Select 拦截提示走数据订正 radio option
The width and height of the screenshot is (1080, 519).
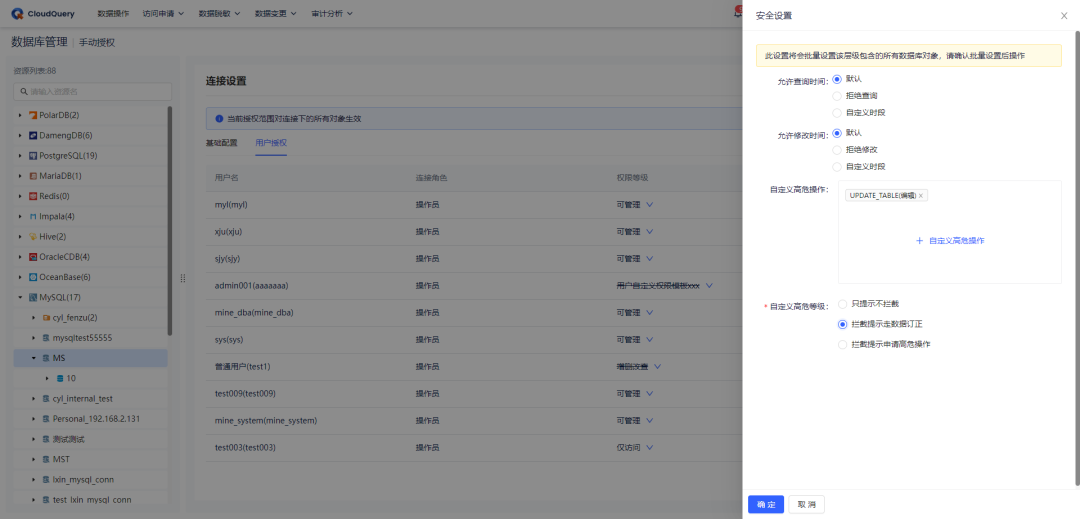(842, 324)
